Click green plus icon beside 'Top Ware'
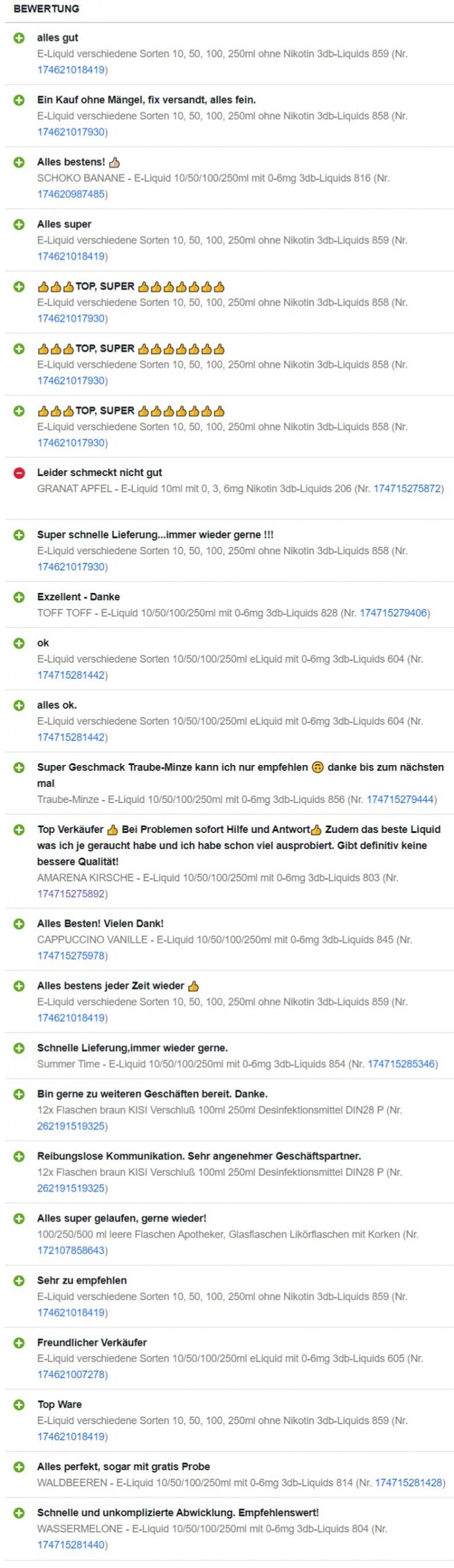 (19, 1404)
